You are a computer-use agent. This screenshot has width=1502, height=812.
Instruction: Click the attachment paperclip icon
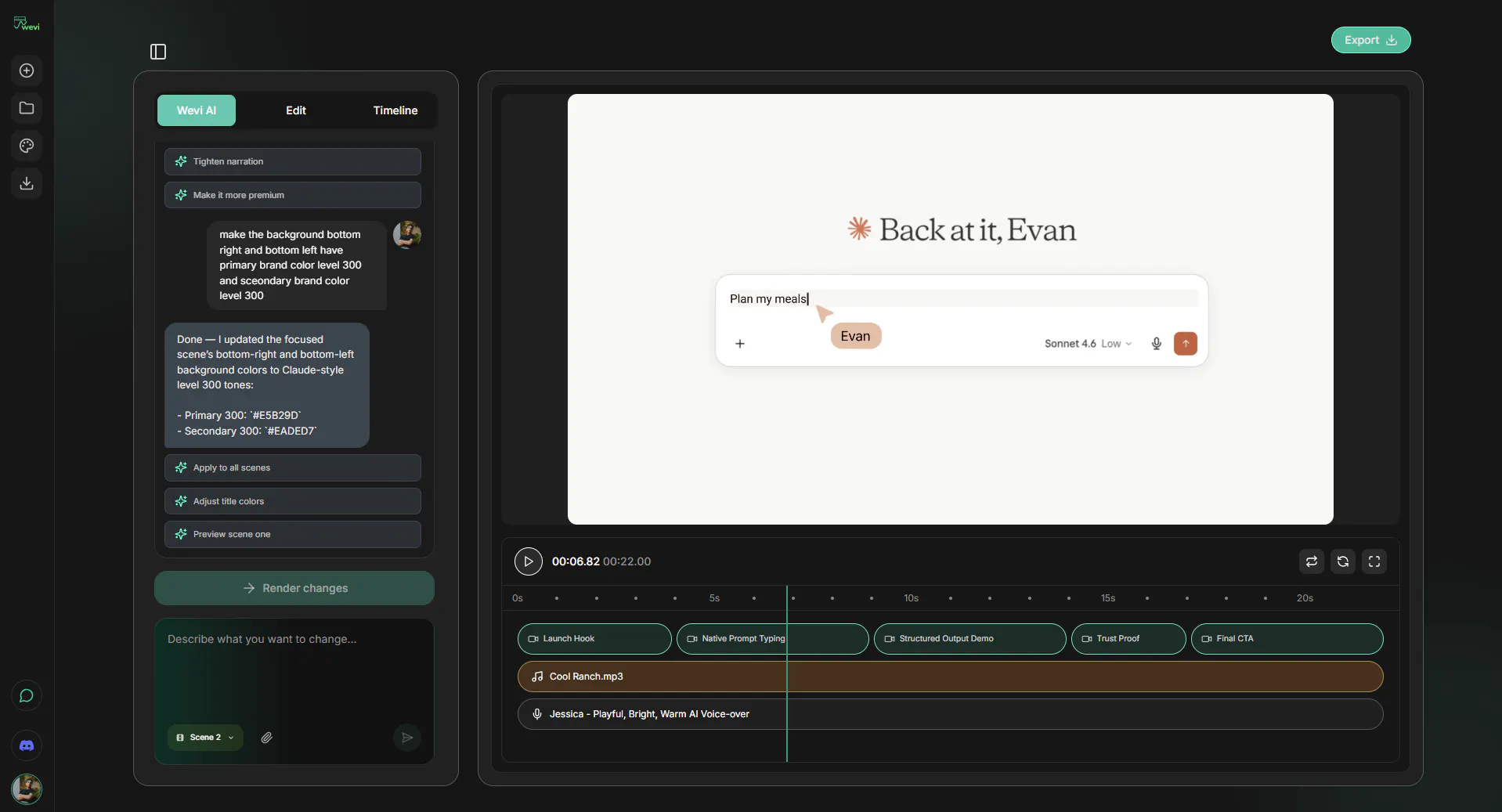[x=267, y=738]
